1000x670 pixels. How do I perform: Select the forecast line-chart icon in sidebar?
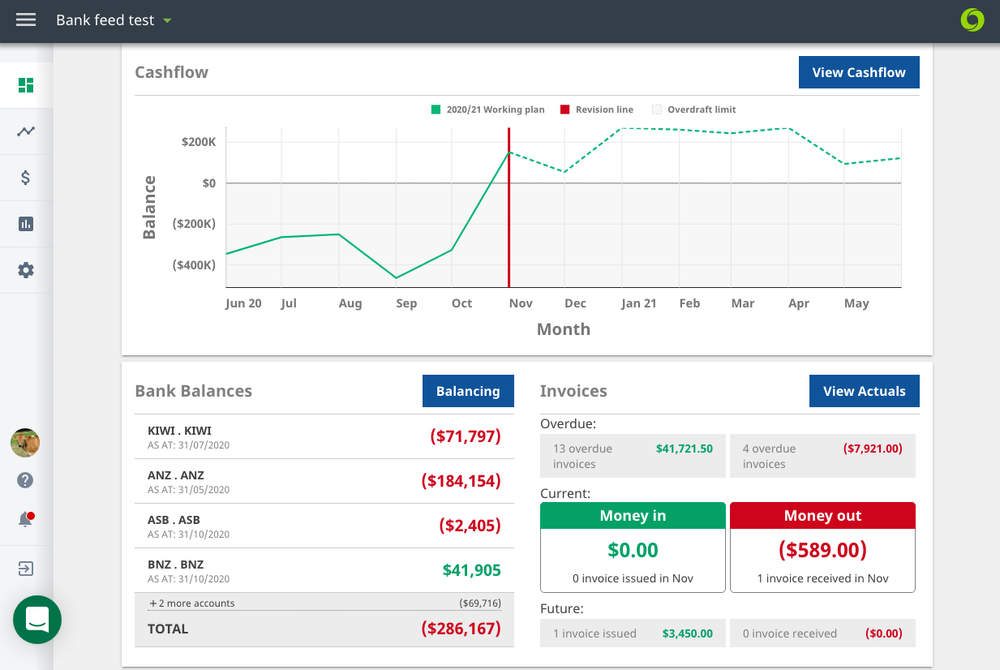[25, 131]
